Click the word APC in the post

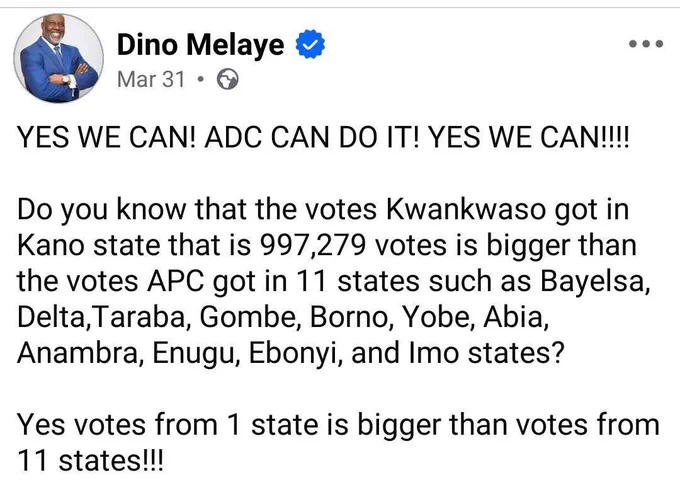[176, 281]
